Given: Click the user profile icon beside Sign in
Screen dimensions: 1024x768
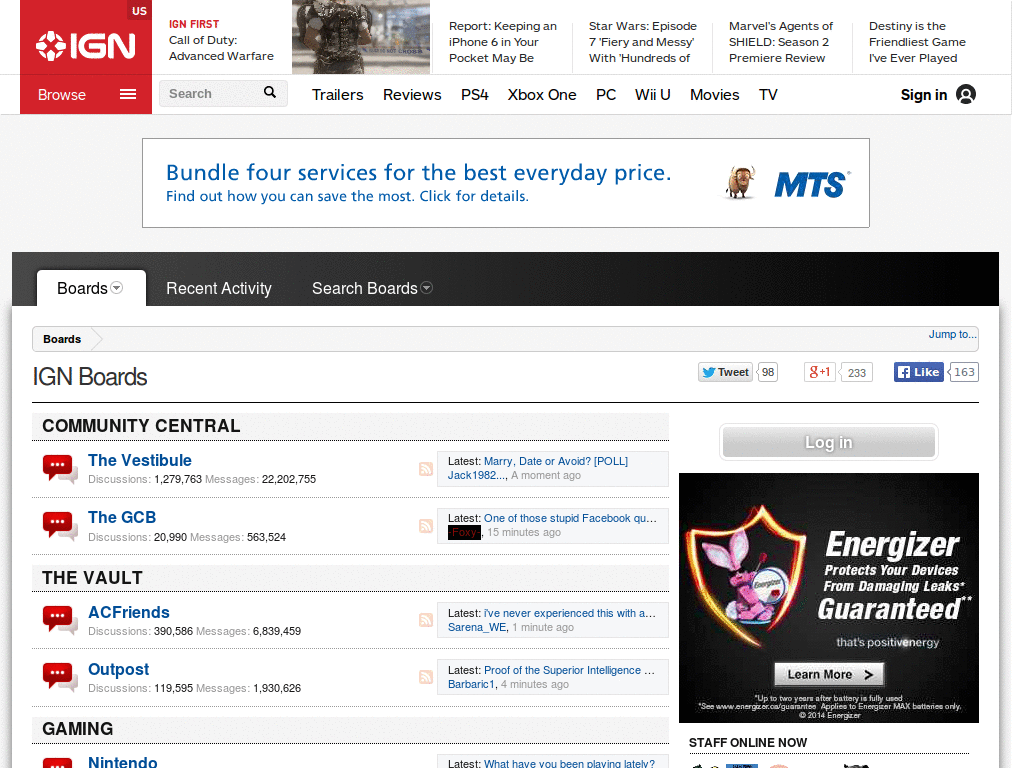Looking at the screenshot, I should 966,95.
